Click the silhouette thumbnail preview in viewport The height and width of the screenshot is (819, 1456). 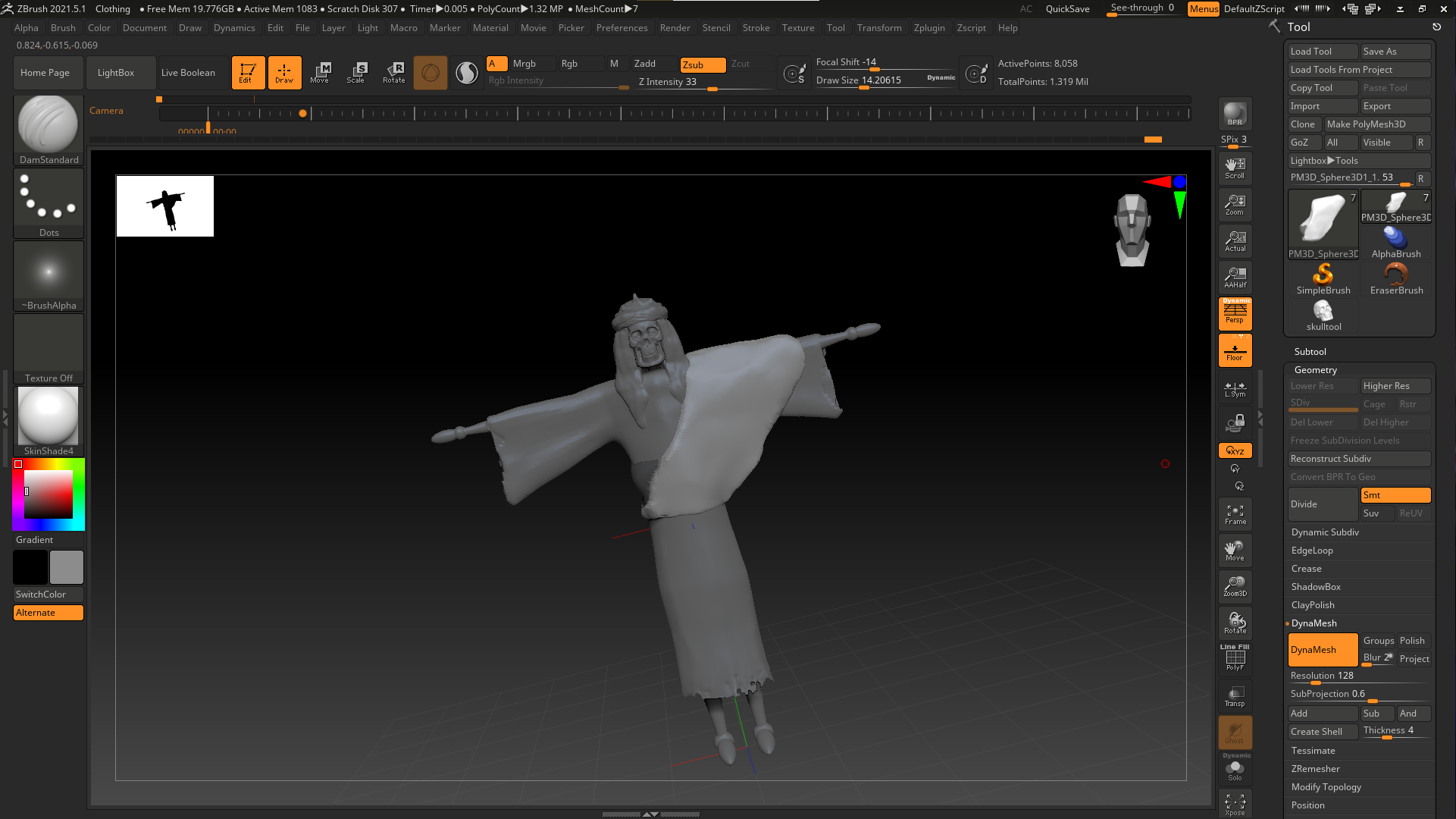pos(165,206)
